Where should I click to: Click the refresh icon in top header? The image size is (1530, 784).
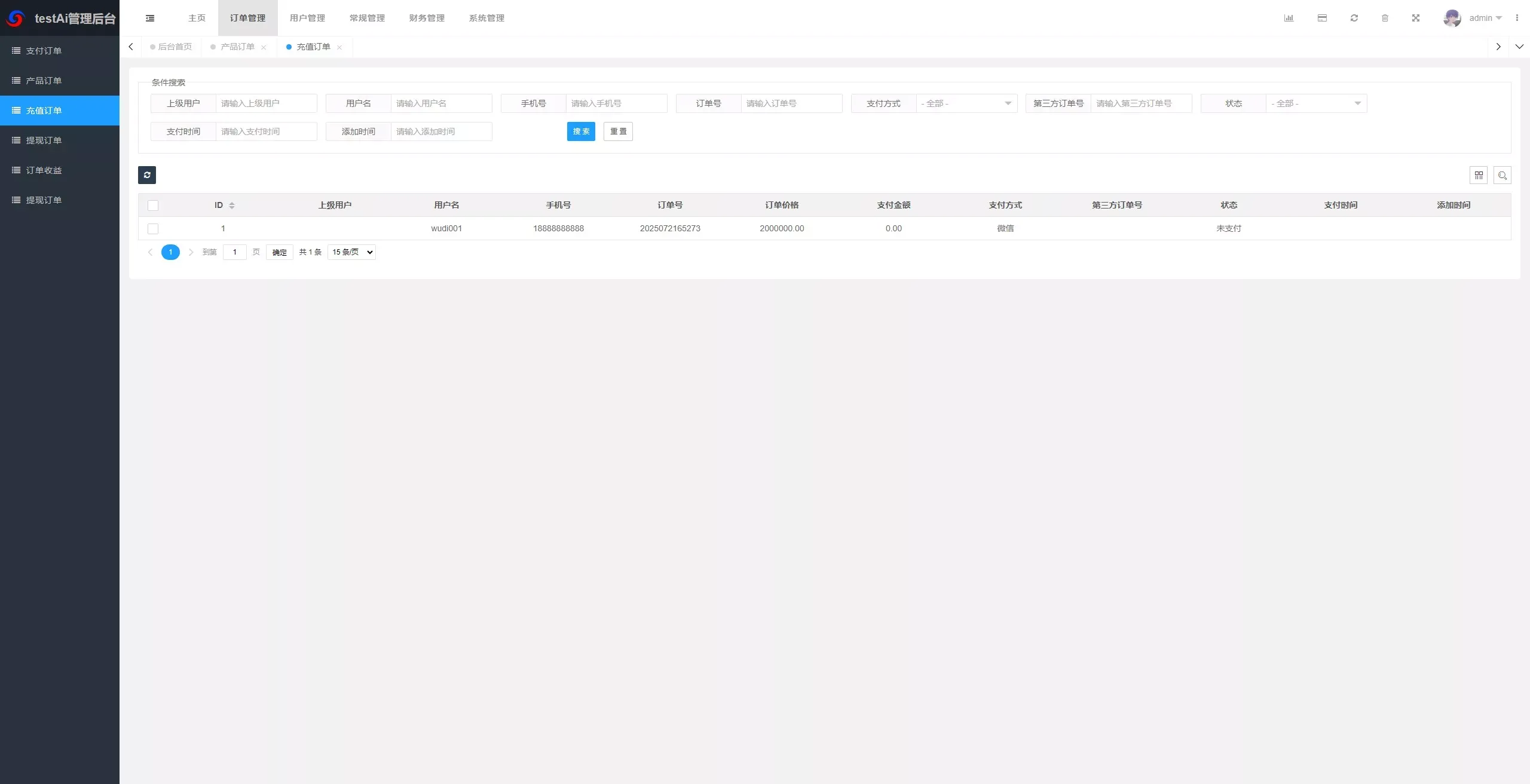click(1354, 18)
